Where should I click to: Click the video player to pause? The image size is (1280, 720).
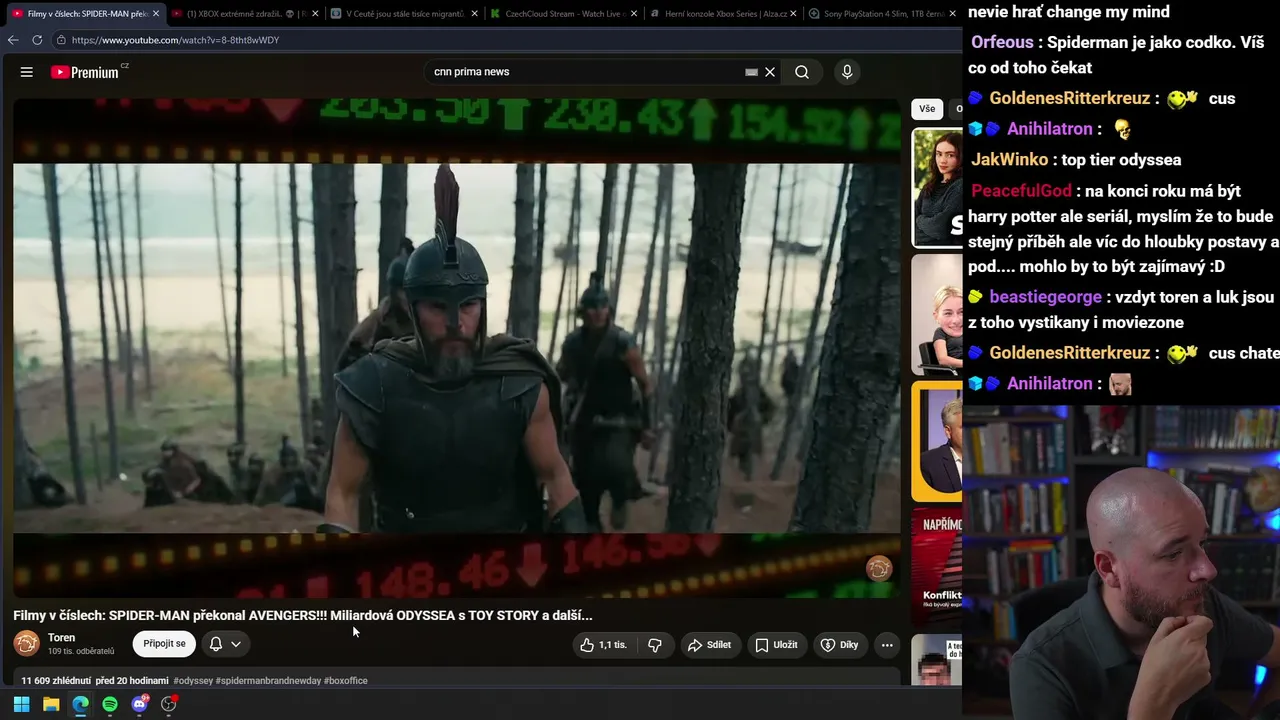coord(457,348)
